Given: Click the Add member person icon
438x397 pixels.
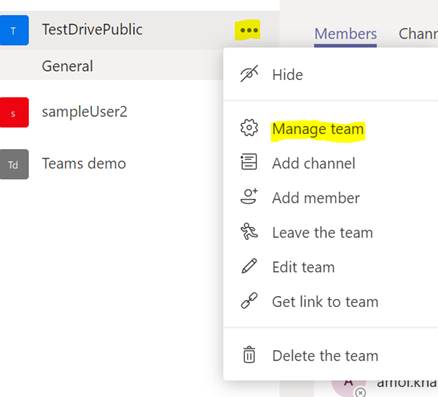Looking at the screenshot, I should pos(249,196).
